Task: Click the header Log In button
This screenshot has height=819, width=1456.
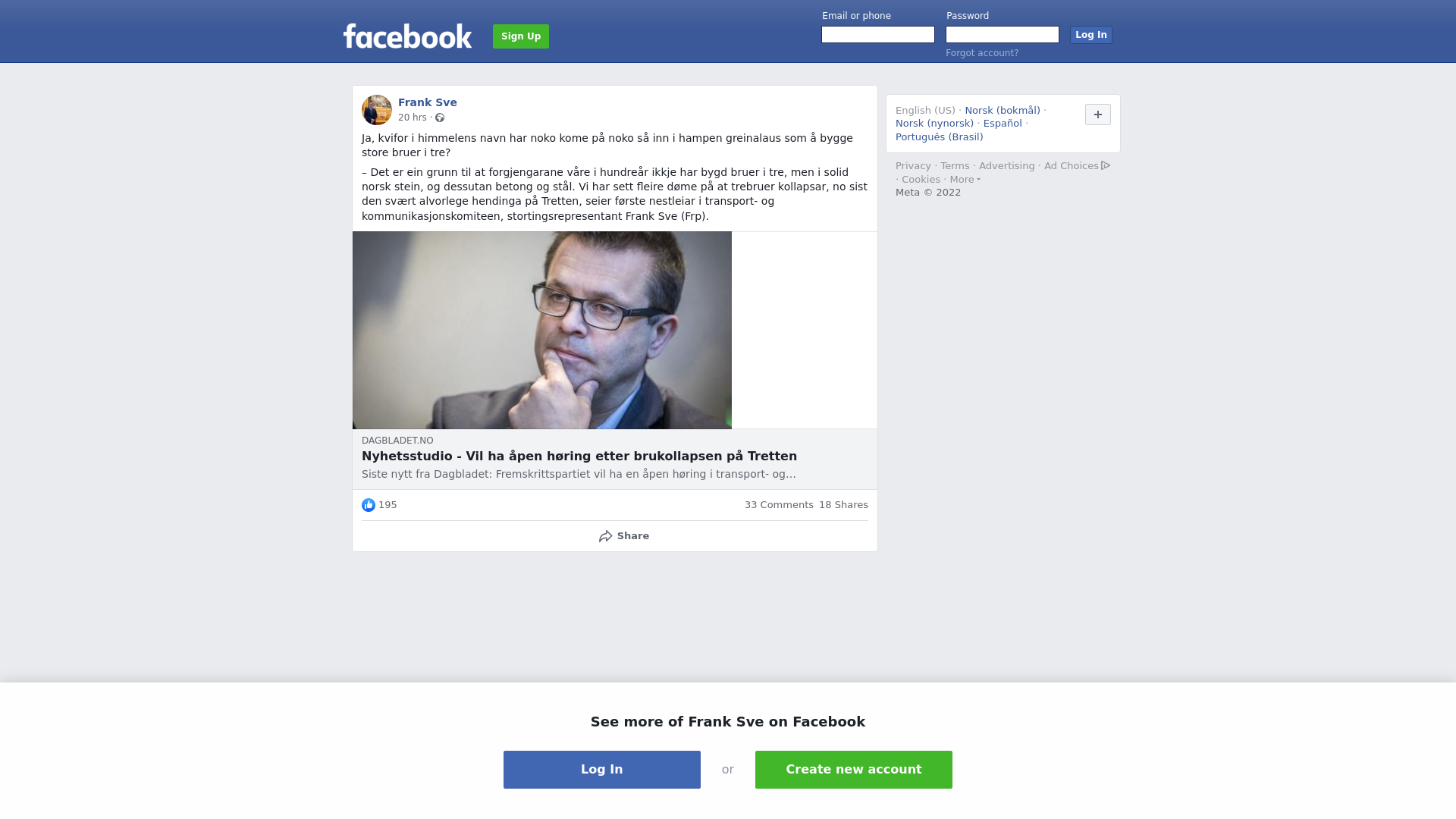Action: coord(1091,35)
